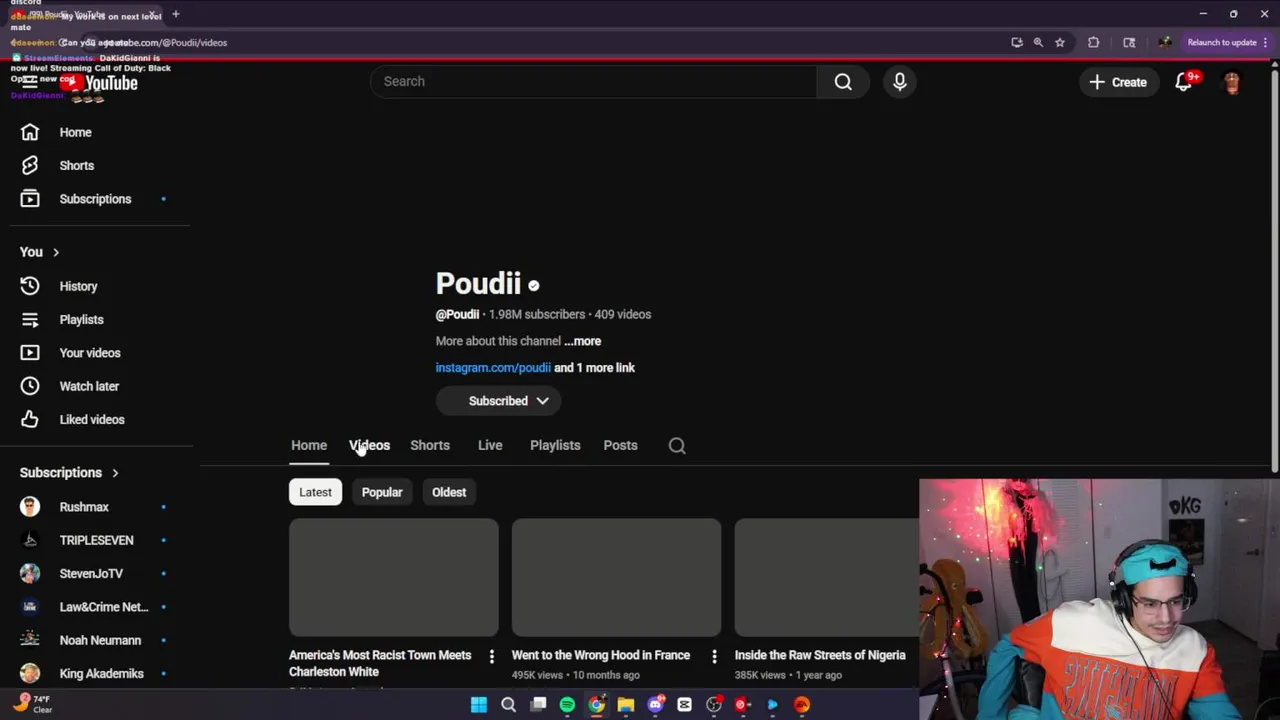Open the YouTube account avatar menu
The height and width of the screenshot is (720, 1280).
click(1231, 82)
